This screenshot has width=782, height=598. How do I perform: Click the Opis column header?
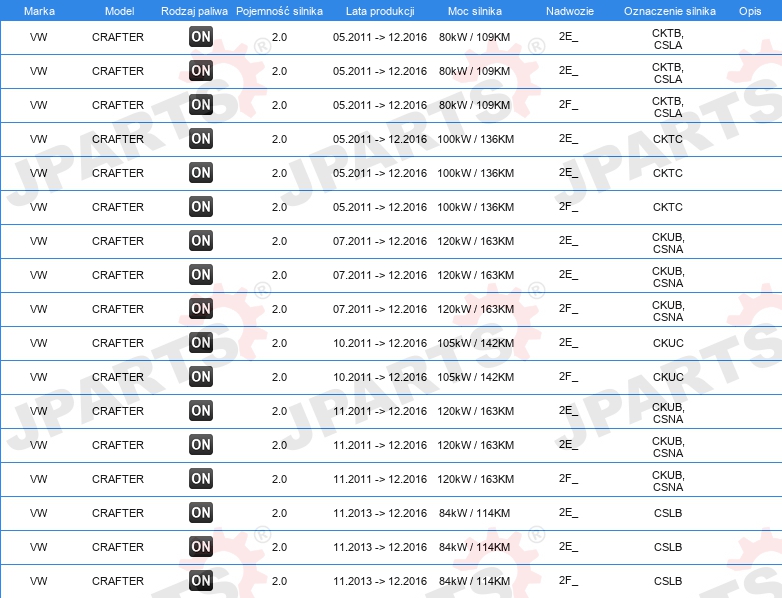click(x=750, y=11)
